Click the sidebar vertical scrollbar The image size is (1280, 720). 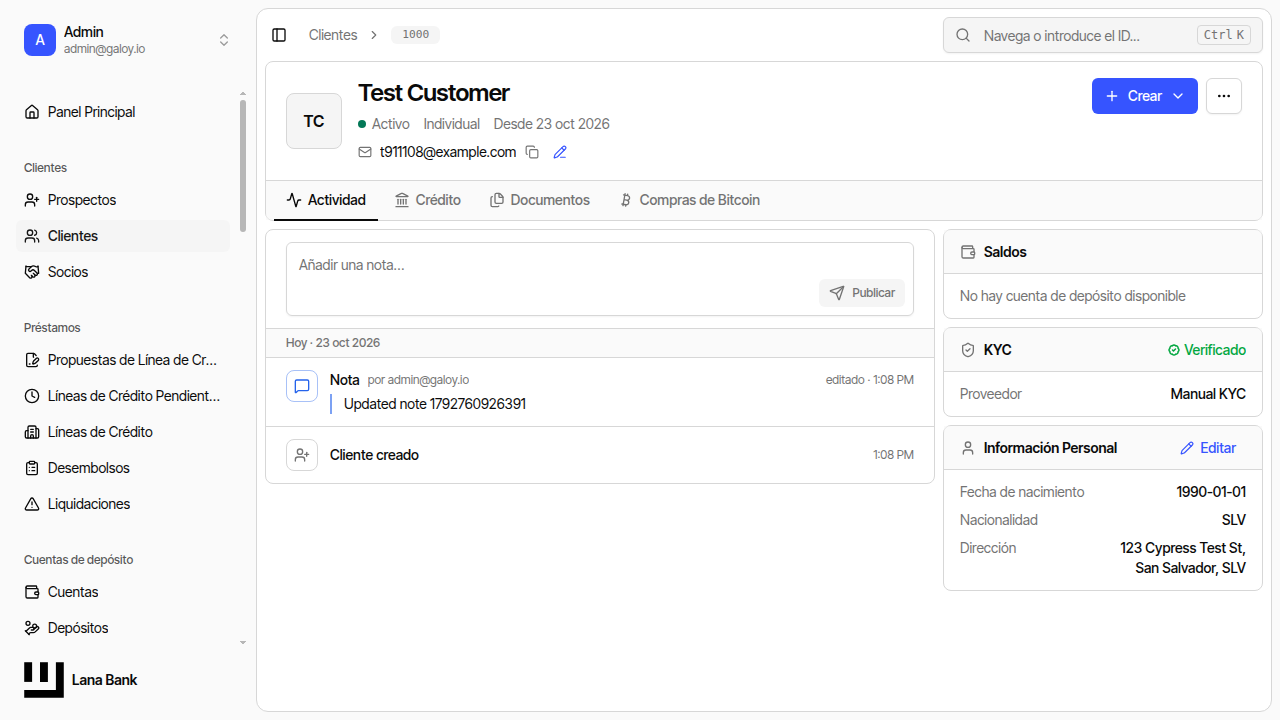pyautogui.click(x=242, y=165)
